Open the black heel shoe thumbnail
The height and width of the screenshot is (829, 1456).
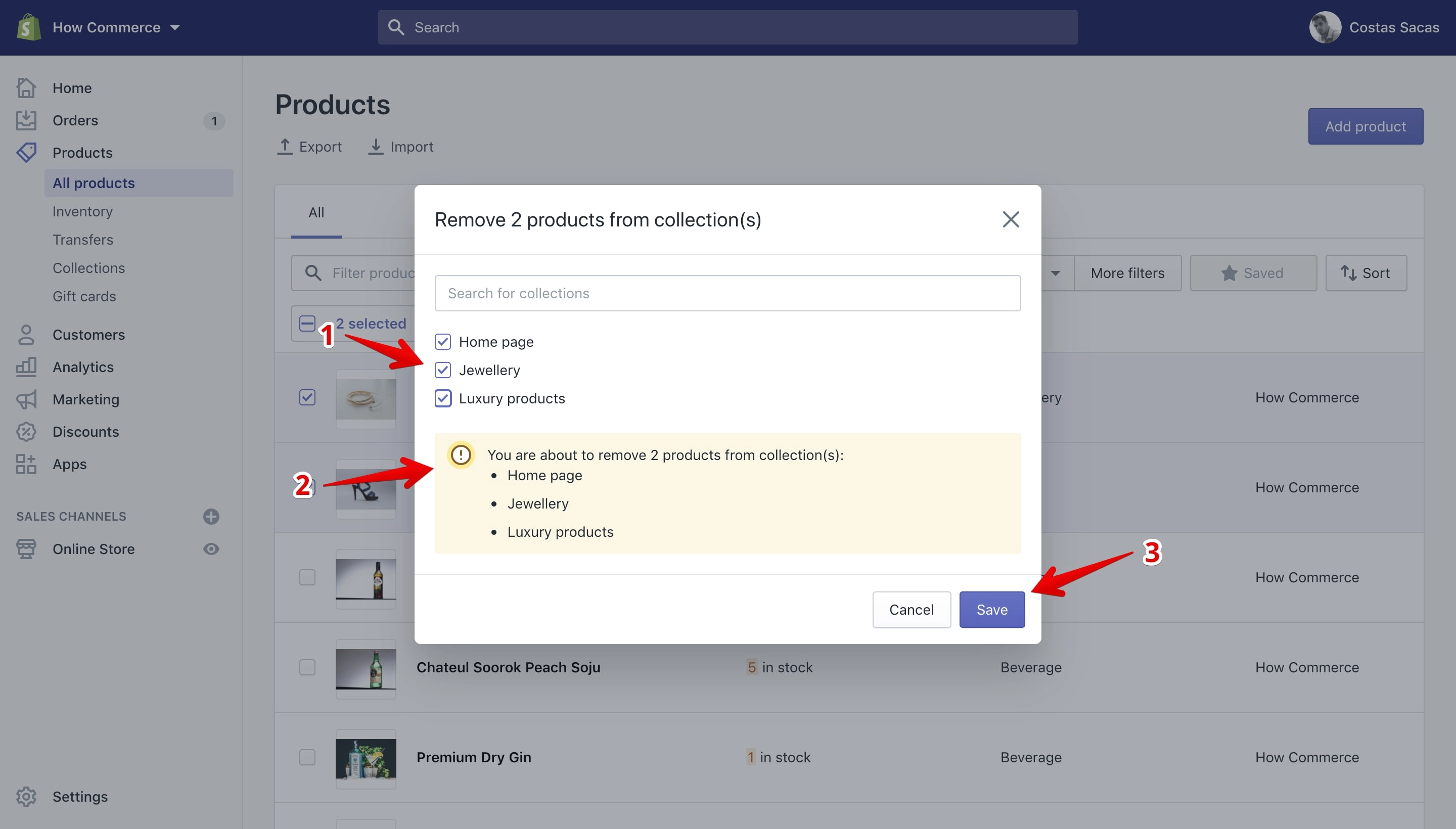point(366,488)
